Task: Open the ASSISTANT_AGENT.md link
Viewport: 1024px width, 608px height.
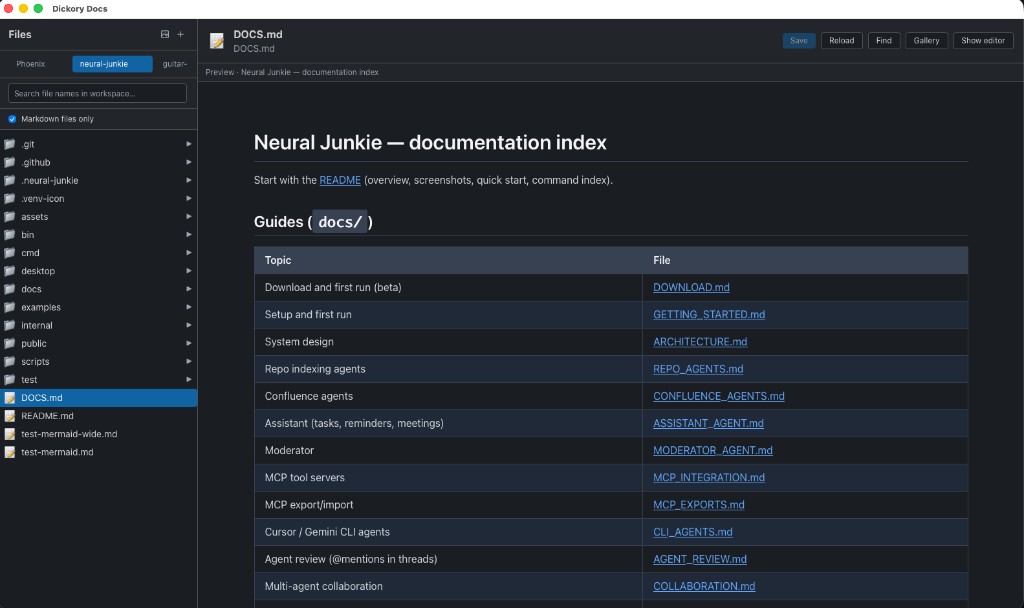Action: point(708,424)
